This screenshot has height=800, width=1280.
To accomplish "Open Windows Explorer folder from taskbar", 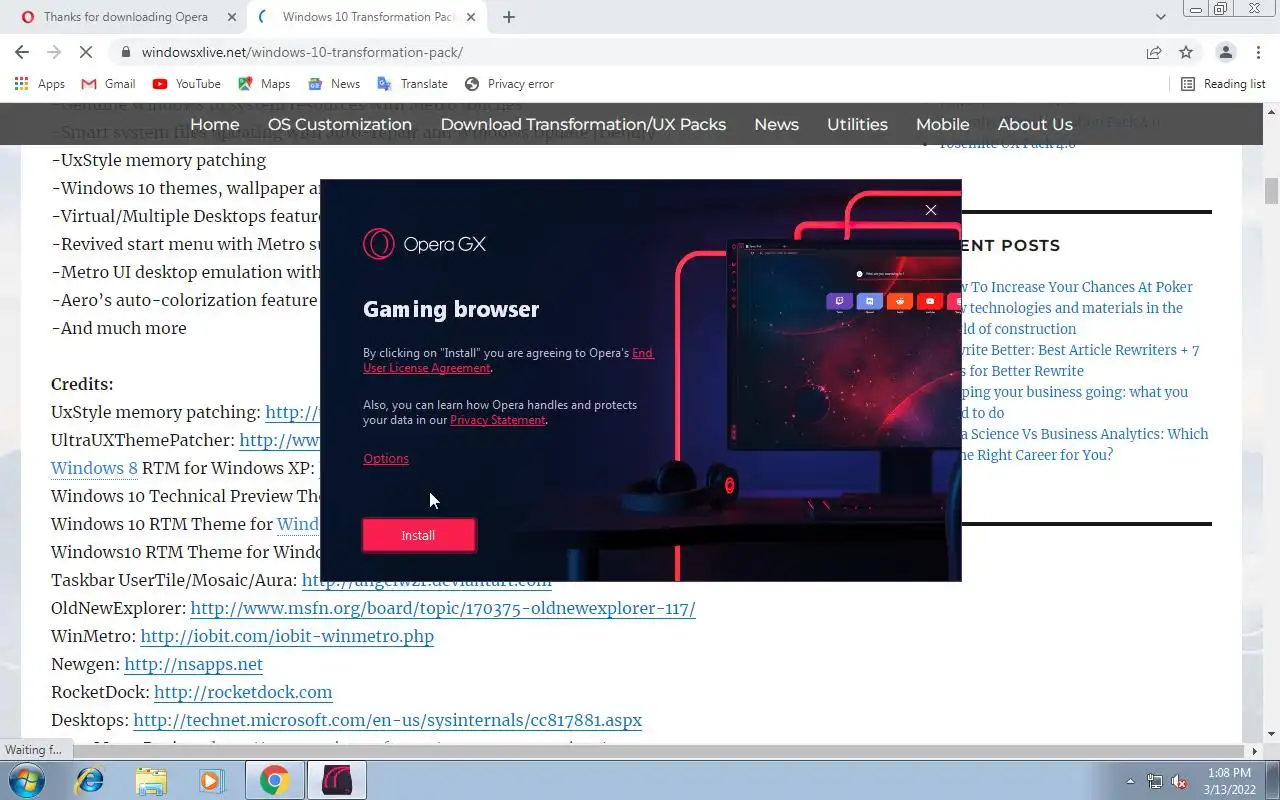I will (151, 780).
